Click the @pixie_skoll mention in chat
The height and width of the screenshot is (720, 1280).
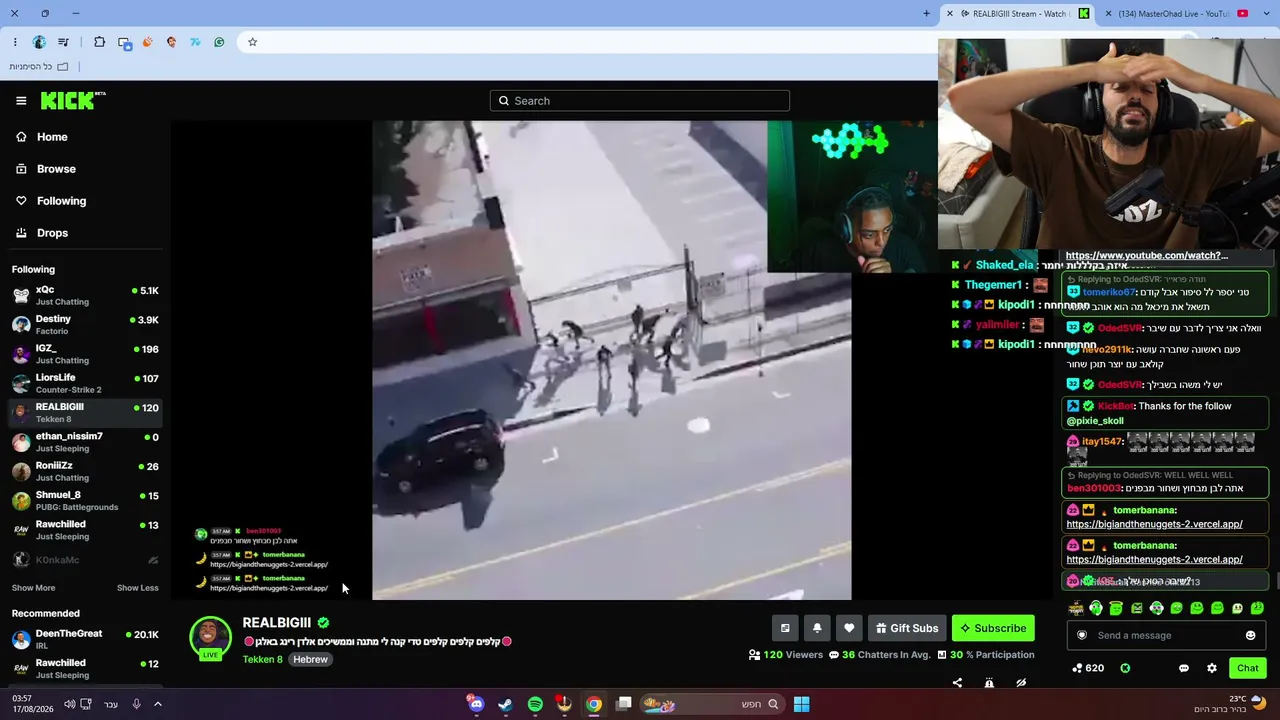(1095, 421)
